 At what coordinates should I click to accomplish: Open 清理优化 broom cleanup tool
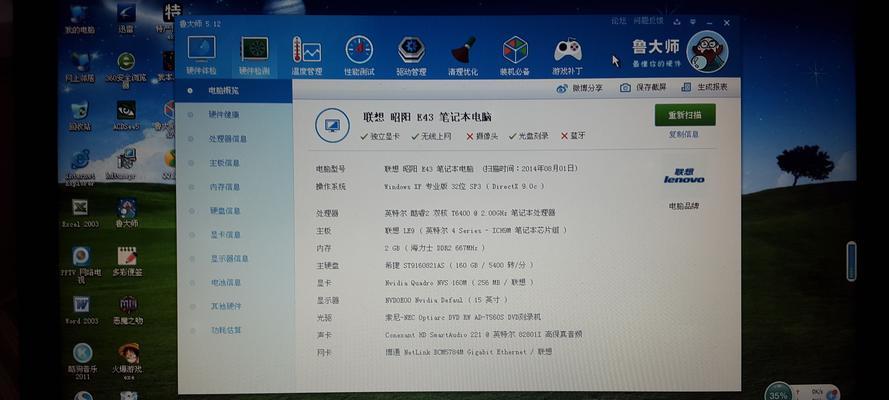click(463, 56)
